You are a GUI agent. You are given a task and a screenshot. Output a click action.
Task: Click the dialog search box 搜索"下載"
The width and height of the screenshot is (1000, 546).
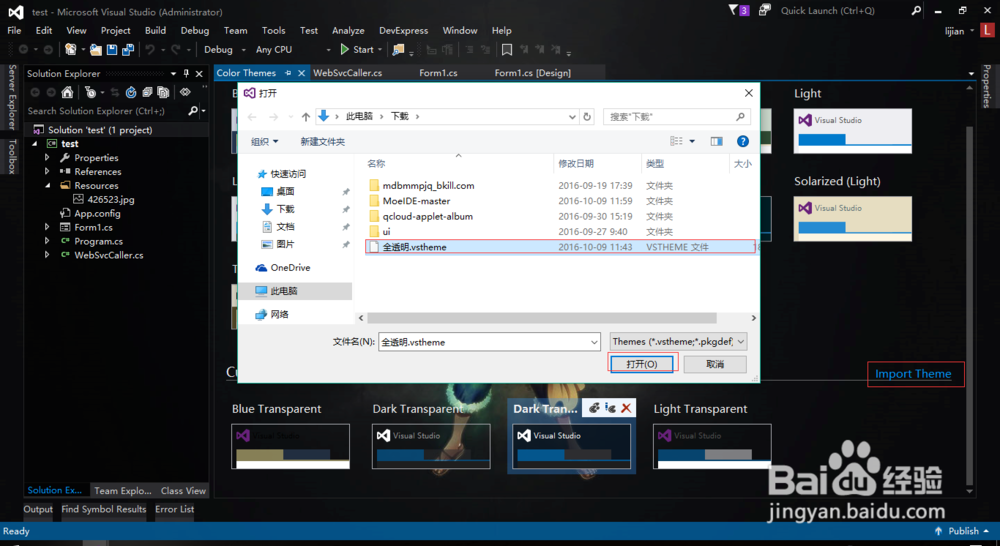(676, 117)
